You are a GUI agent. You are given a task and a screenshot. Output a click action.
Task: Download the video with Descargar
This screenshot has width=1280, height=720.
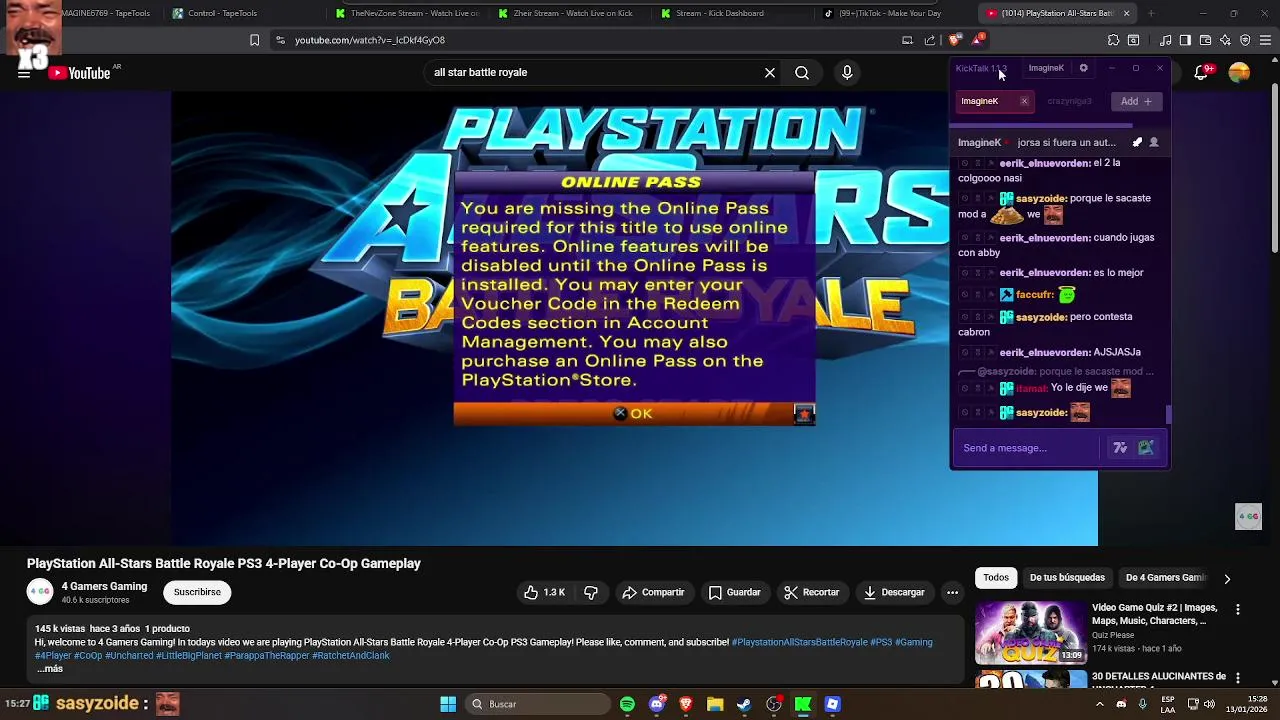click(x=894, y=593)
